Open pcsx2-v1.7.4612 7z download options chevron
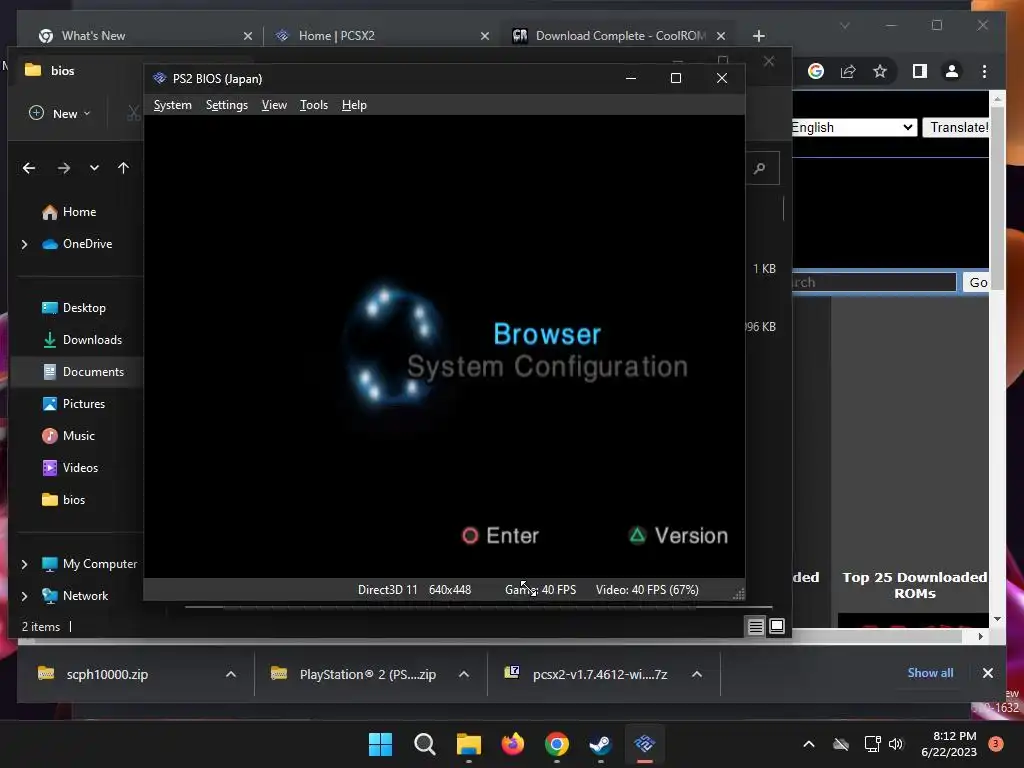 point(697,674)
